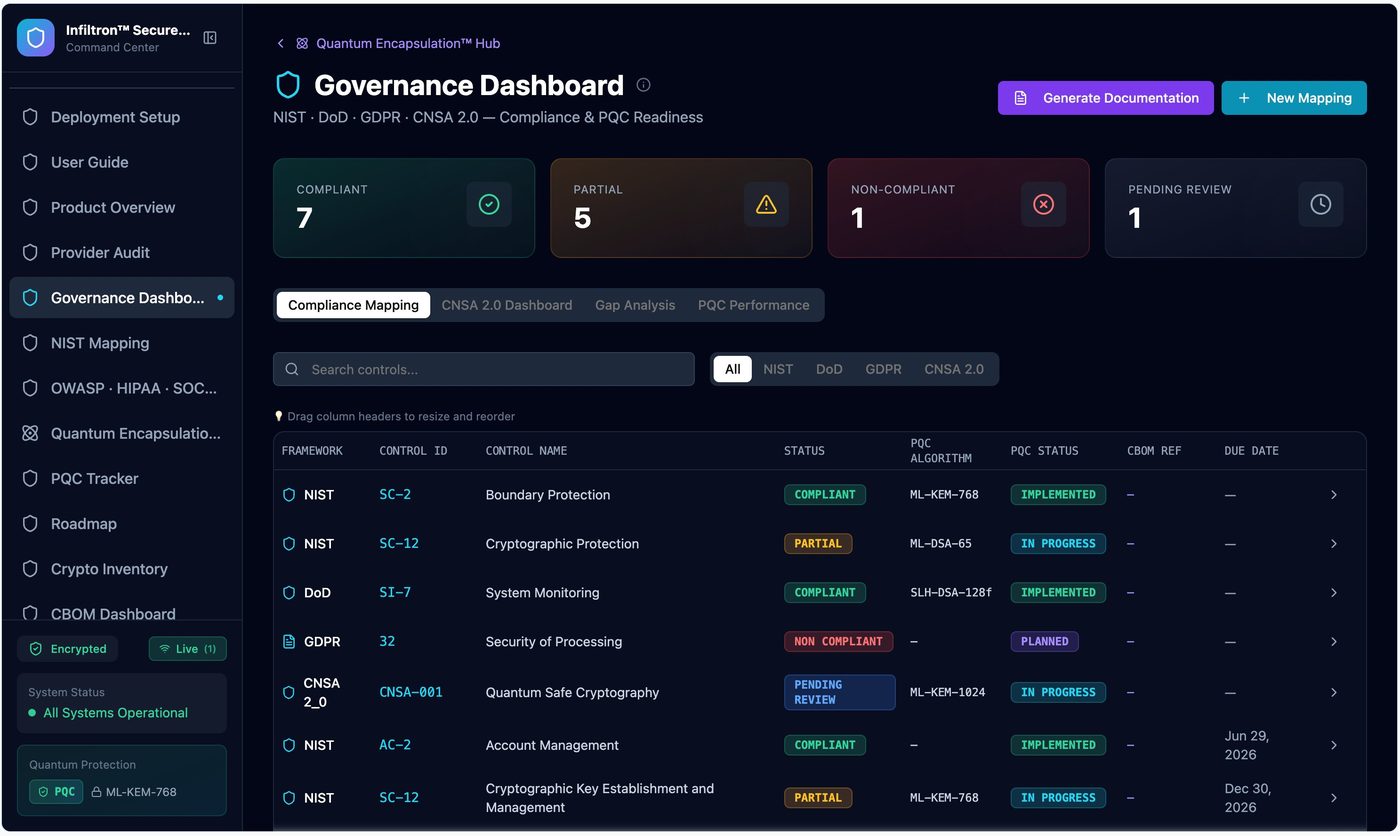
Task: Click the Partial card warning triangle icon
Action: [766, 204]
